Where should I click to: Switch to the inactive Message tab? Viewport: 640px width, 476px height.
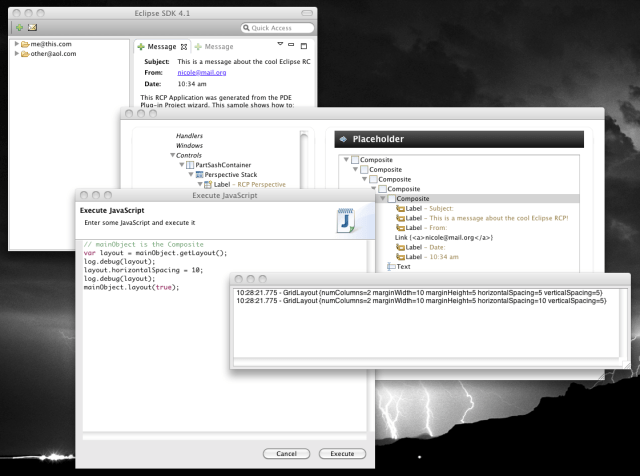[215, 47]
